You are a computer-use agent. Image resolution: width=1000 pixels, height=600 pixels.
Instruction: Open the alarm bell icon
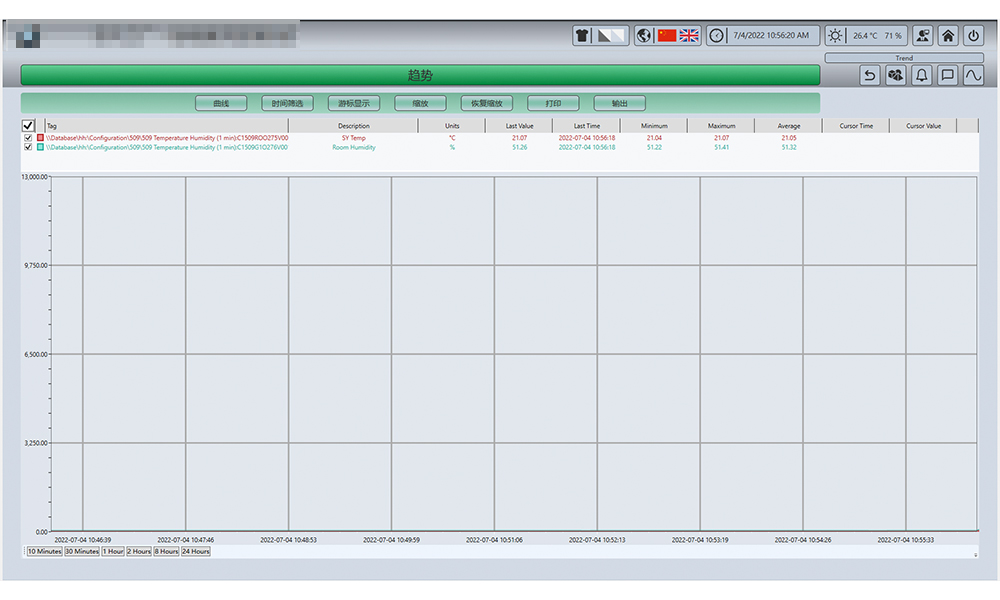921,75
